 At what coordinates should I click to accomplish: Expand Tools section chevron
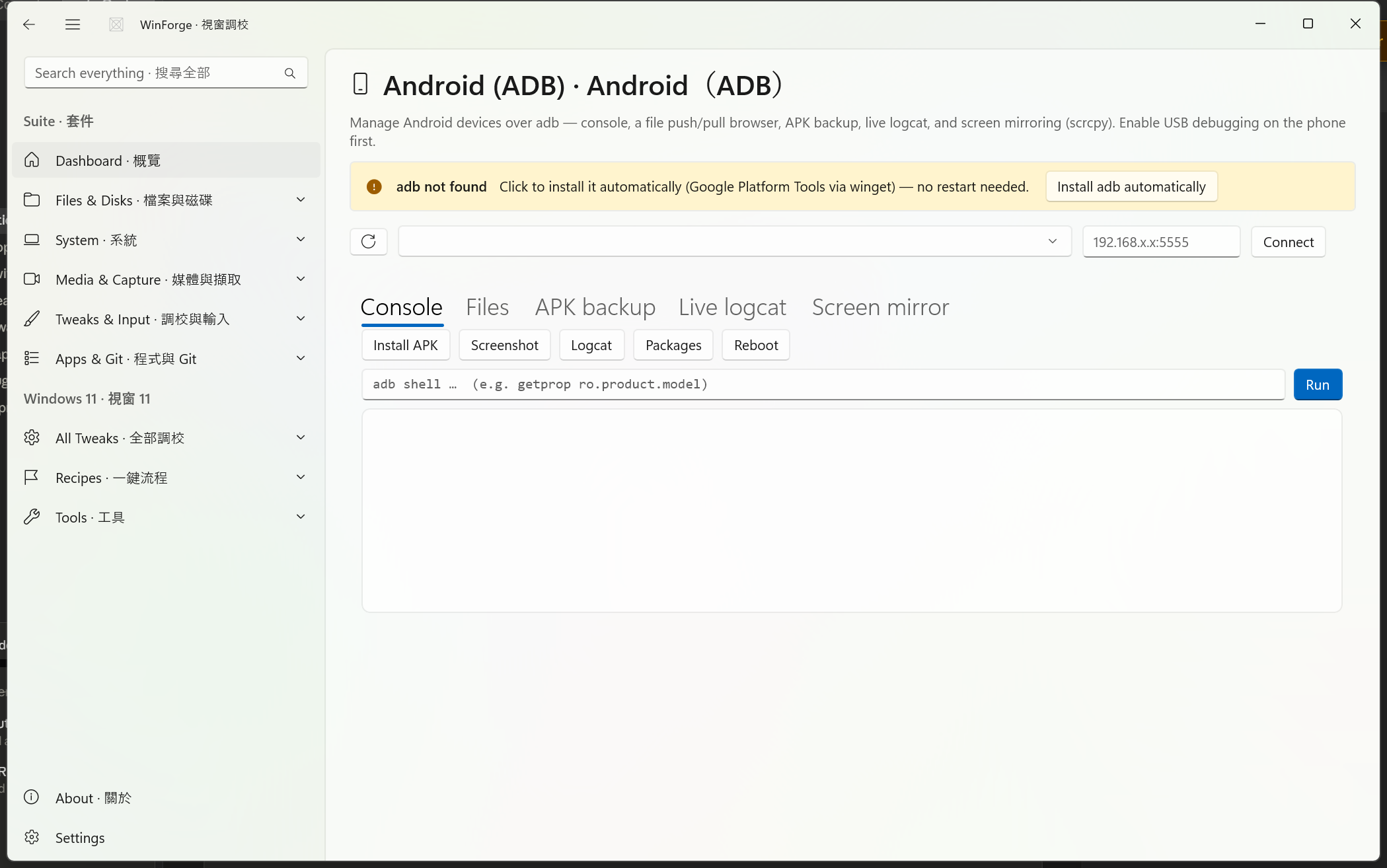pos(301,517)
